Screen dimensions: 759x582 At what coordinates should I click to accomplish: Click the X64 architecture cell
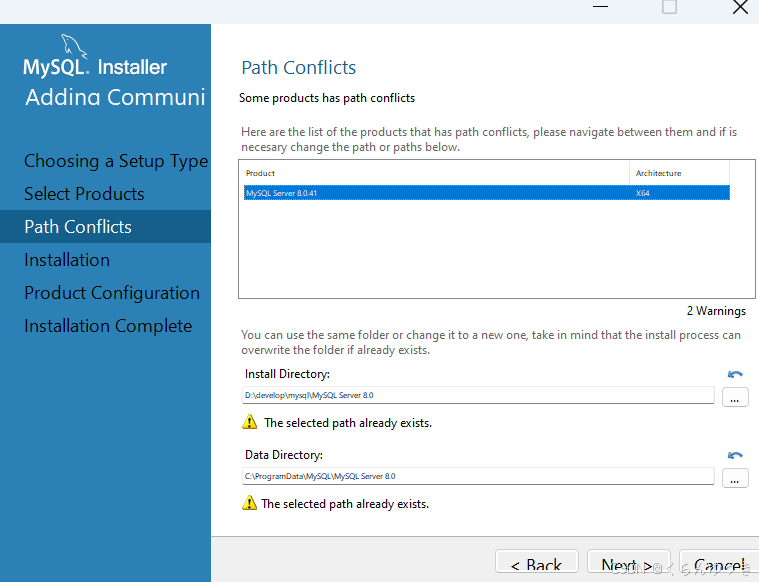642,193
